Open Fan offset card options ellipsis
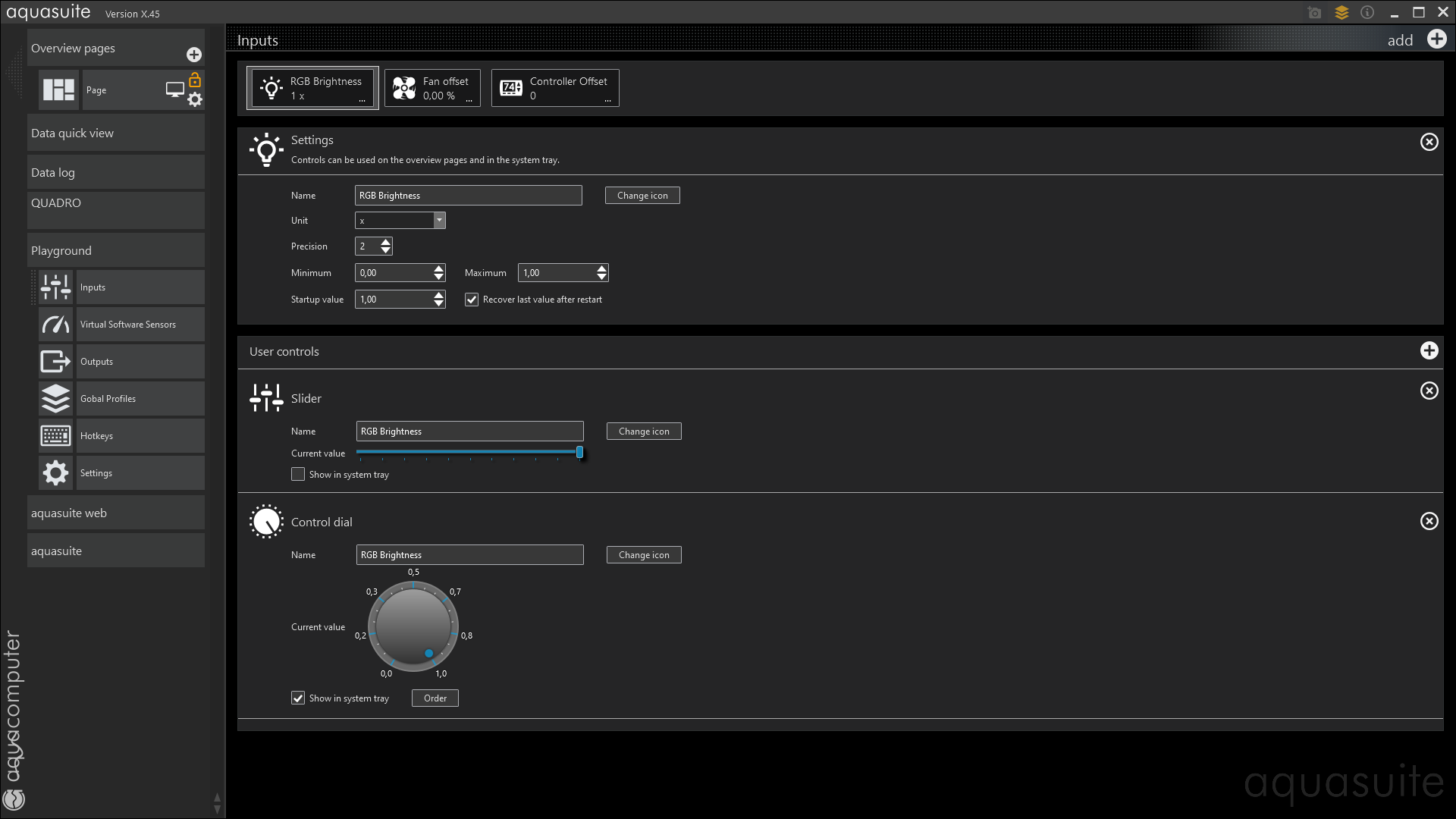1456x819 pixels. 469,100
